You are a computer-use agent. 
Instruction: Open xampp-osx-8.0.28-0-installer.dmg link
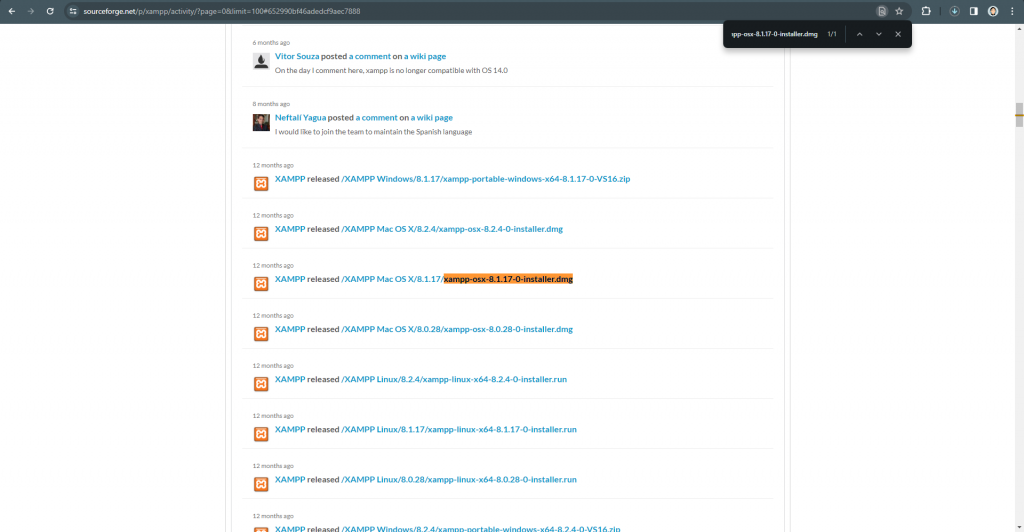coord(457,329)
